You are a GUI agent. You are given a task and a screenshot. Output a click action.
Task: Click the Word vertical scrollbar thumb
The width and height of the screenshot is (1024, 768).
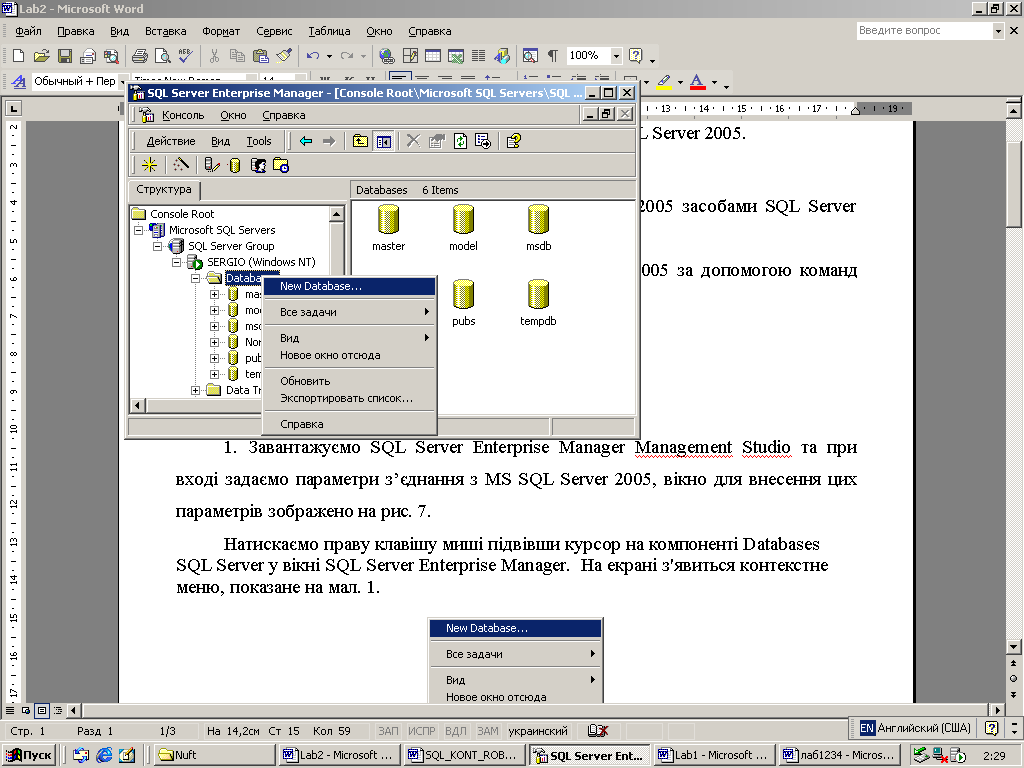[x=1014, y=183]
